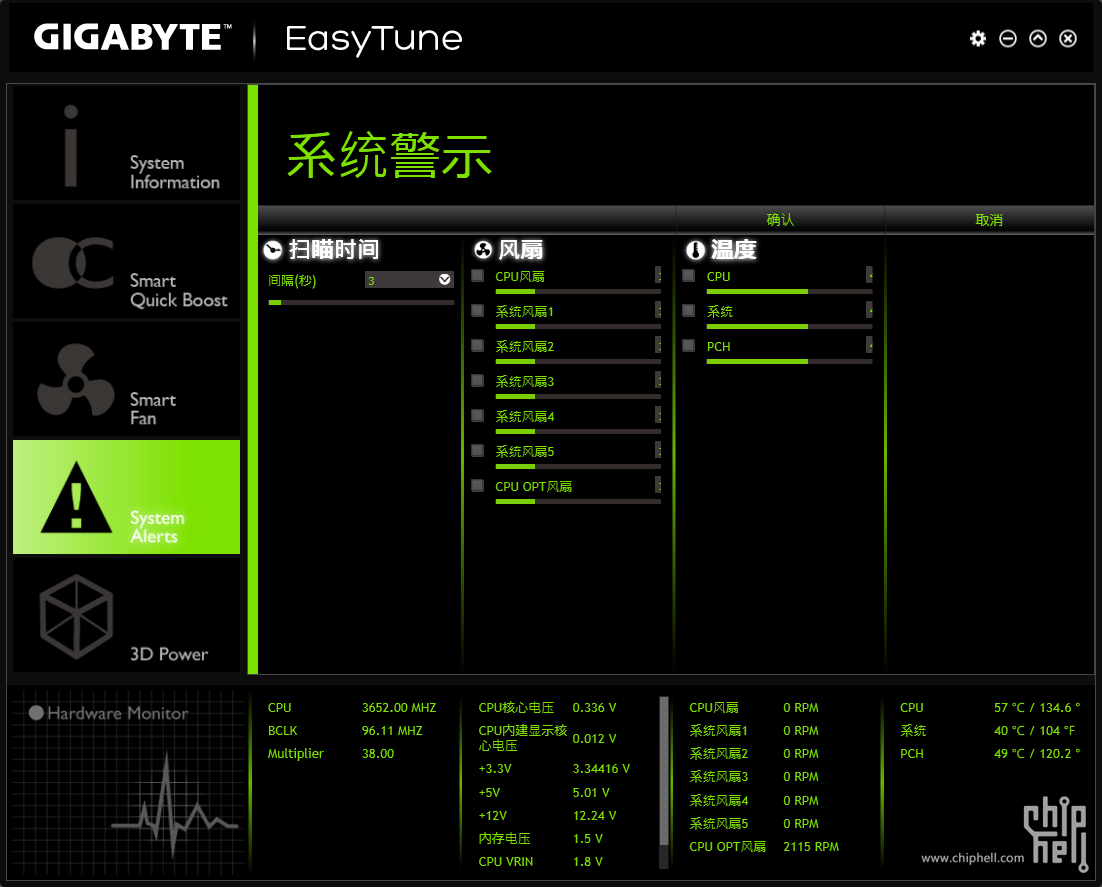Enable the 系统风扇4 alert checkbox

pos(478,415)
